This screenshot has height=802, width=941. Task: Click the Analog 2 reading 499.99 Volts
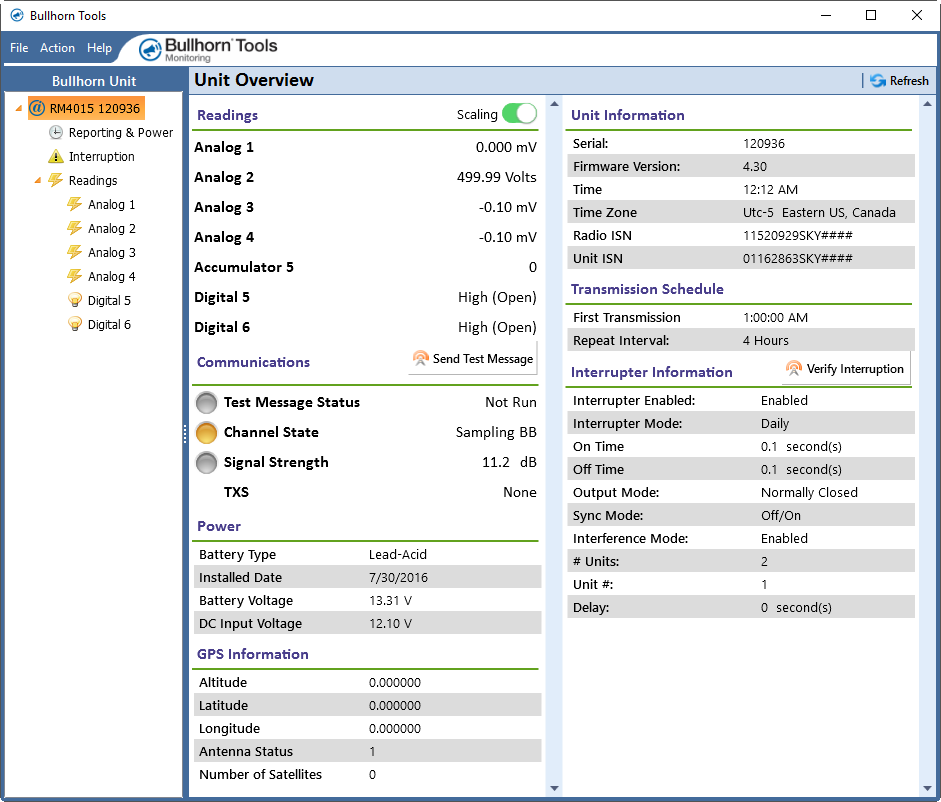tap(496, 177)
